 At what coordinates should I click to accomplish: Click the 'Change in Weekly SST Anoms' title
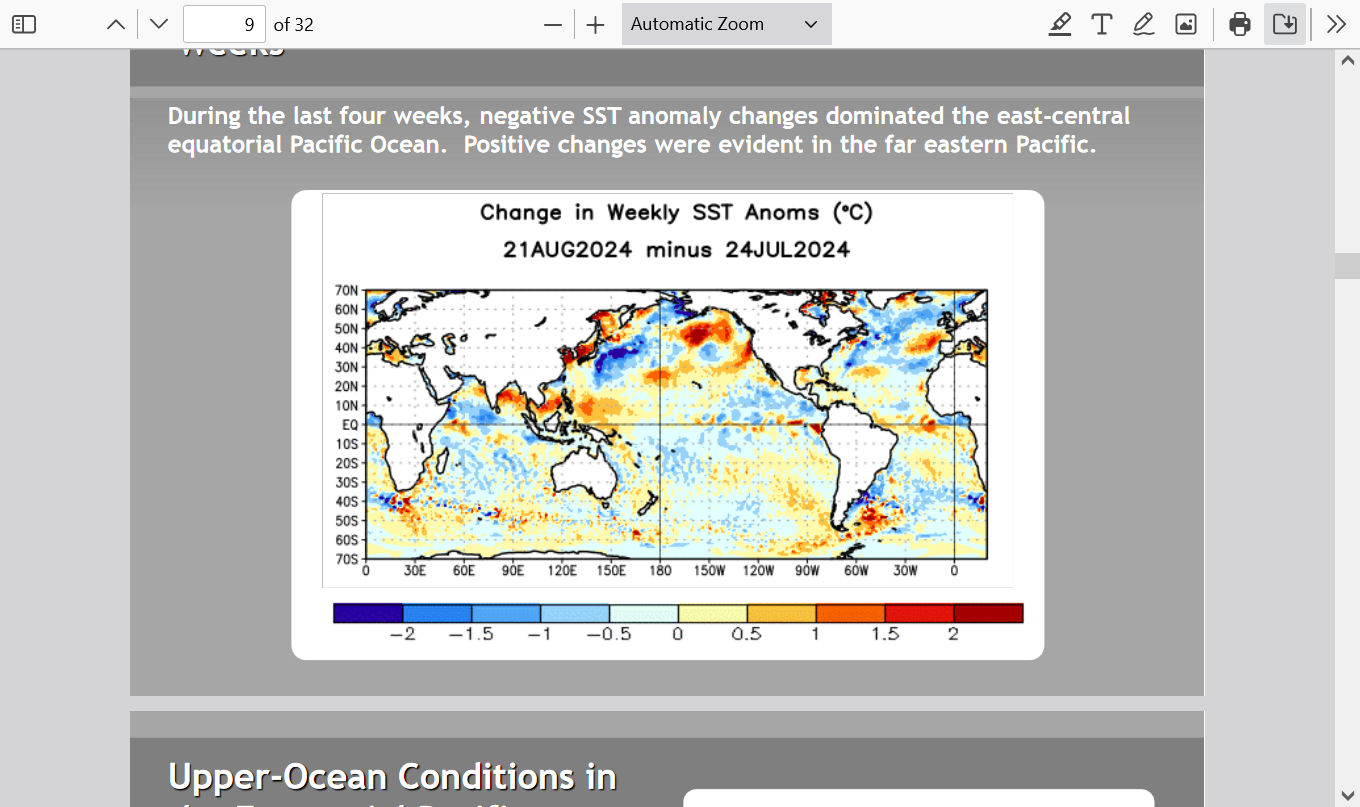[677, 212]
